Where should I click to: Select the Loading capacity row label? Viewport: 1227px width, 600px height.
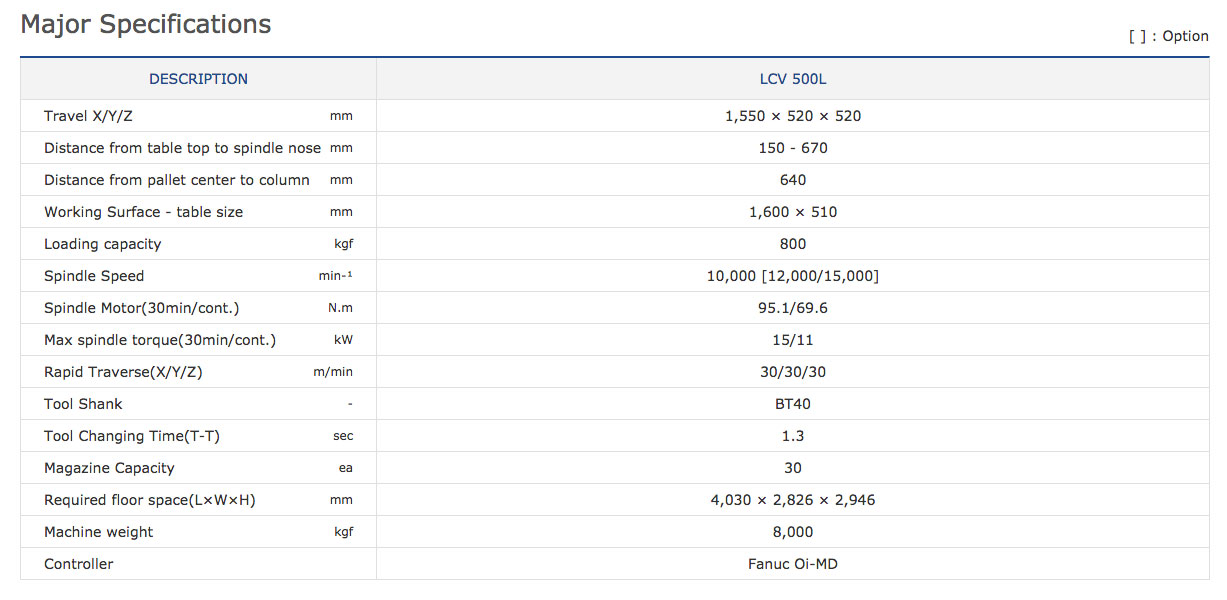pos(102,244)
